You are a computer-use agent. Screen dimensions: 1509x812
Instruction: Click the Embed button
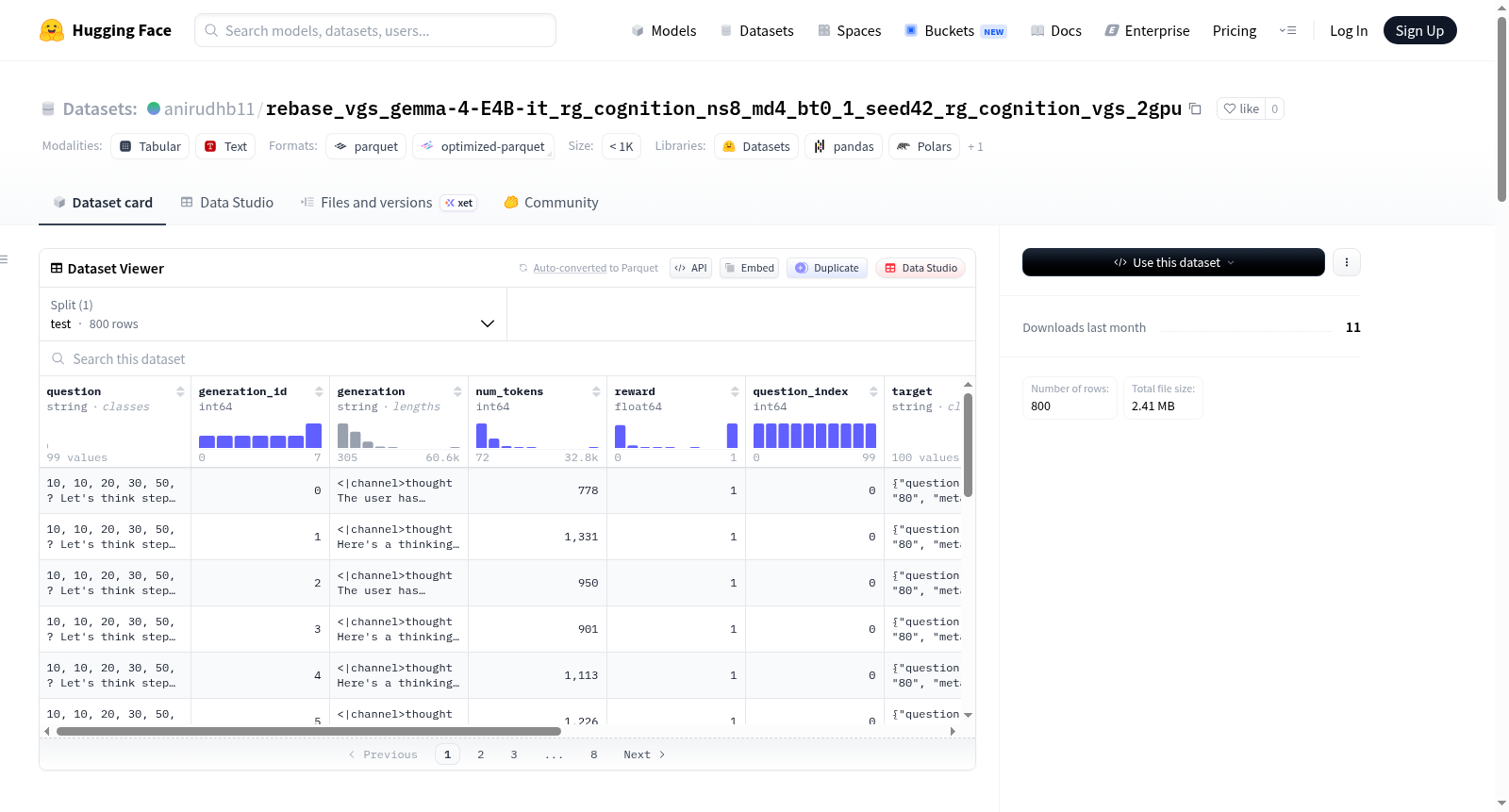[750, 268]
